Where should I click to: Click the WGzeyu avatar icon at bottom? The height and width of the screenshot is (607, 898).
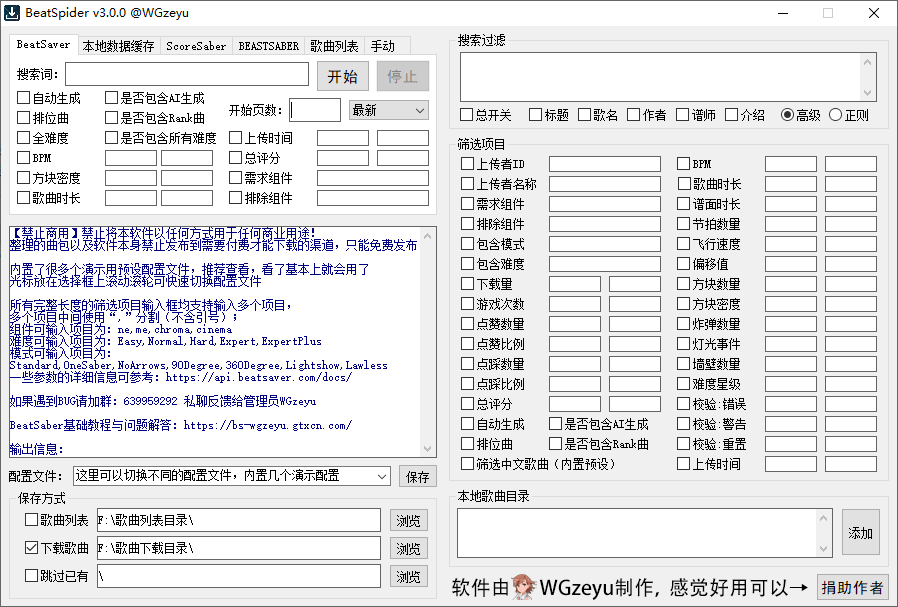click(524, 587)
